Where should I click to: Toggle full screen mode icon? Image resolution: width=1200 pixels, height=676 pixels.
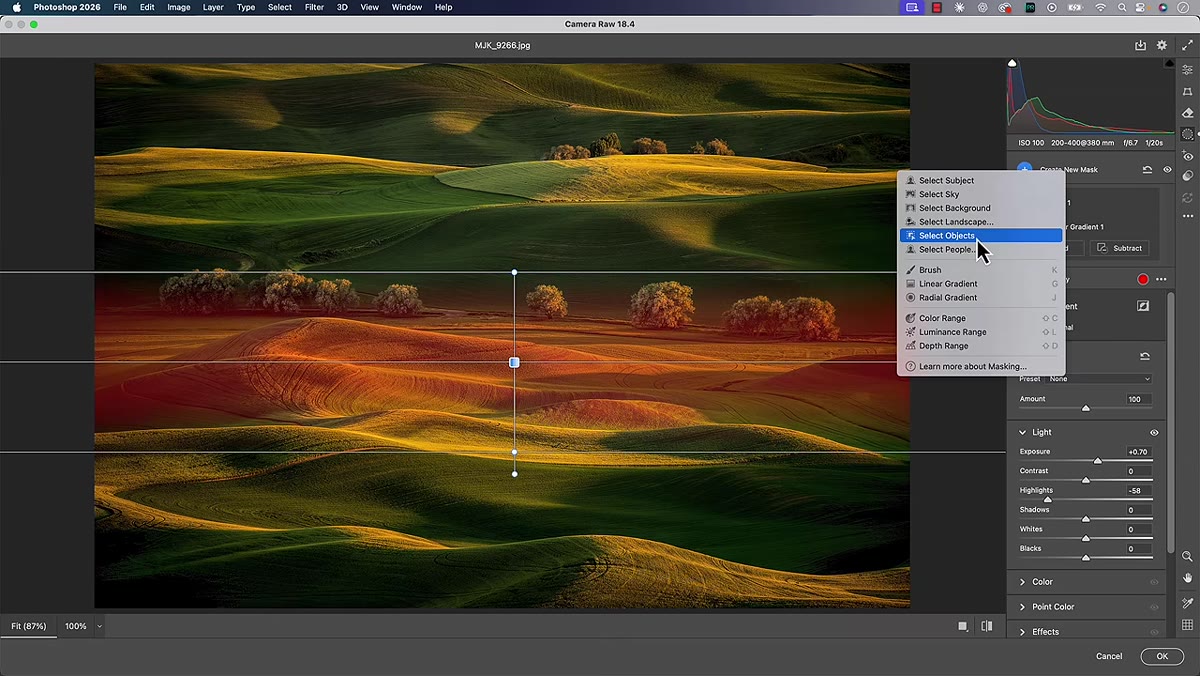(1187, 46)
